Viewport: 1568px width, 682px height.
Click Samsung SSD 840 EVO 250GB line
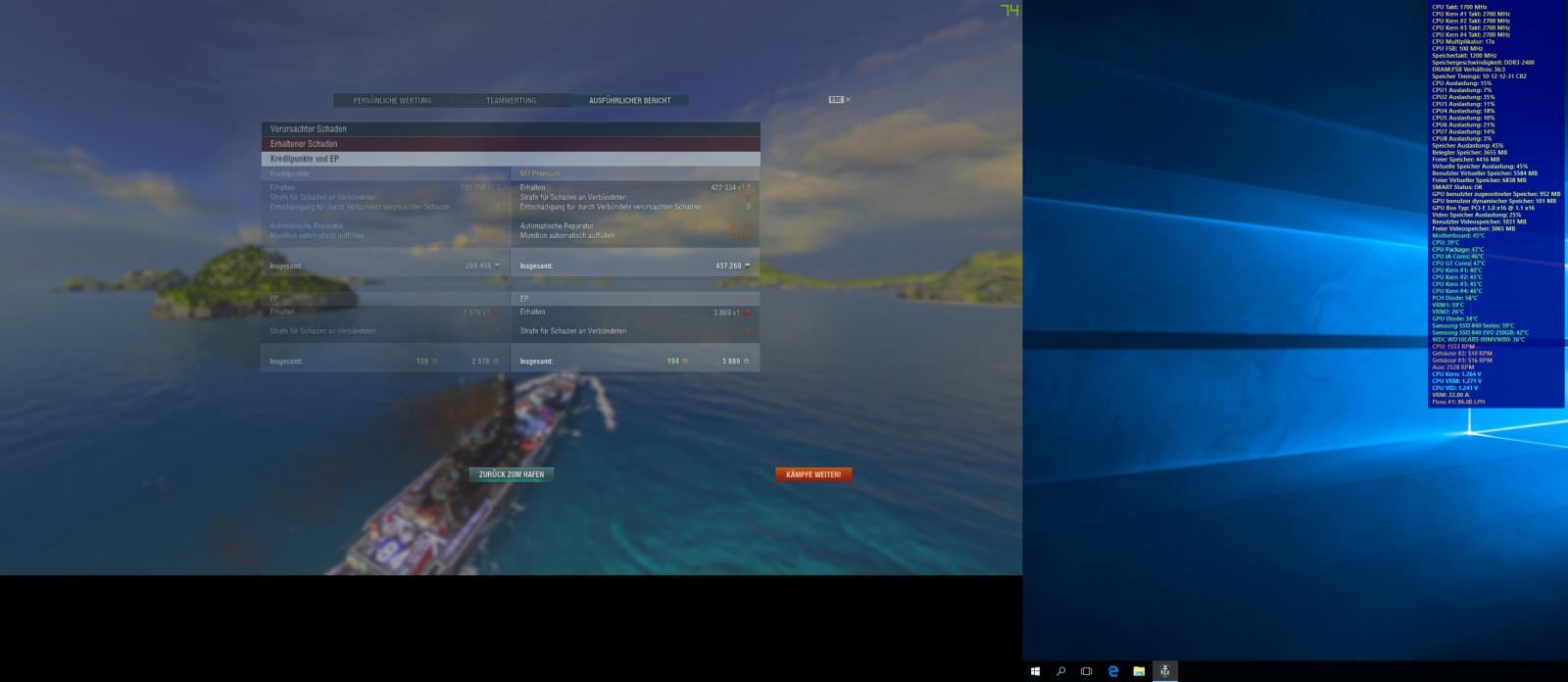1480,333
